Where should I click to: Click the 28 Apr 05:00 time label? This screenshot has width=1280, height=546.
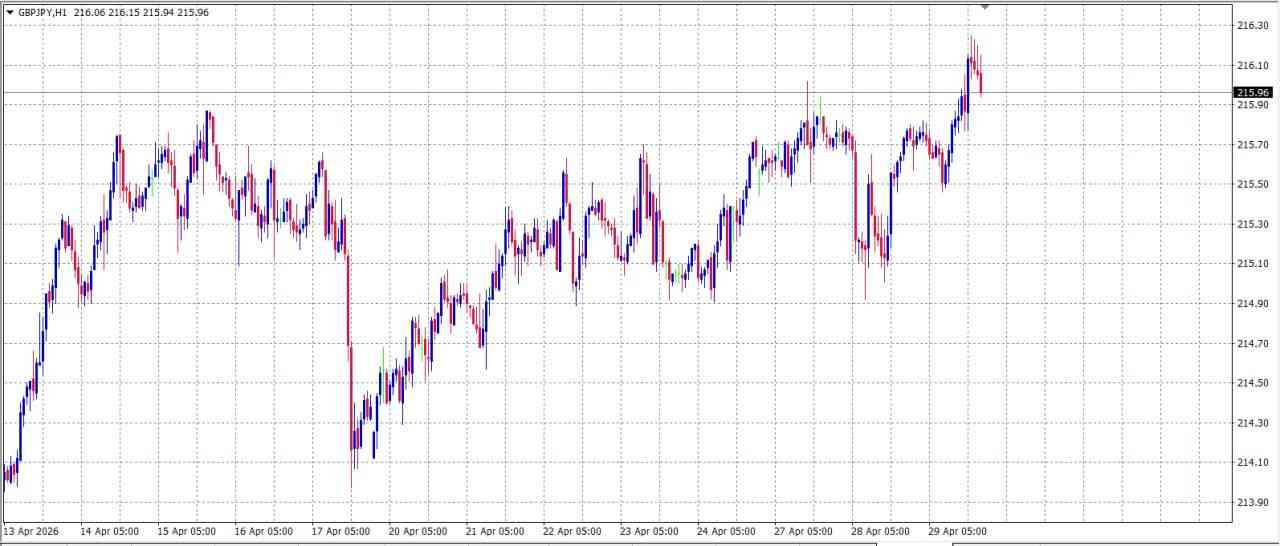tap(880, 531)
